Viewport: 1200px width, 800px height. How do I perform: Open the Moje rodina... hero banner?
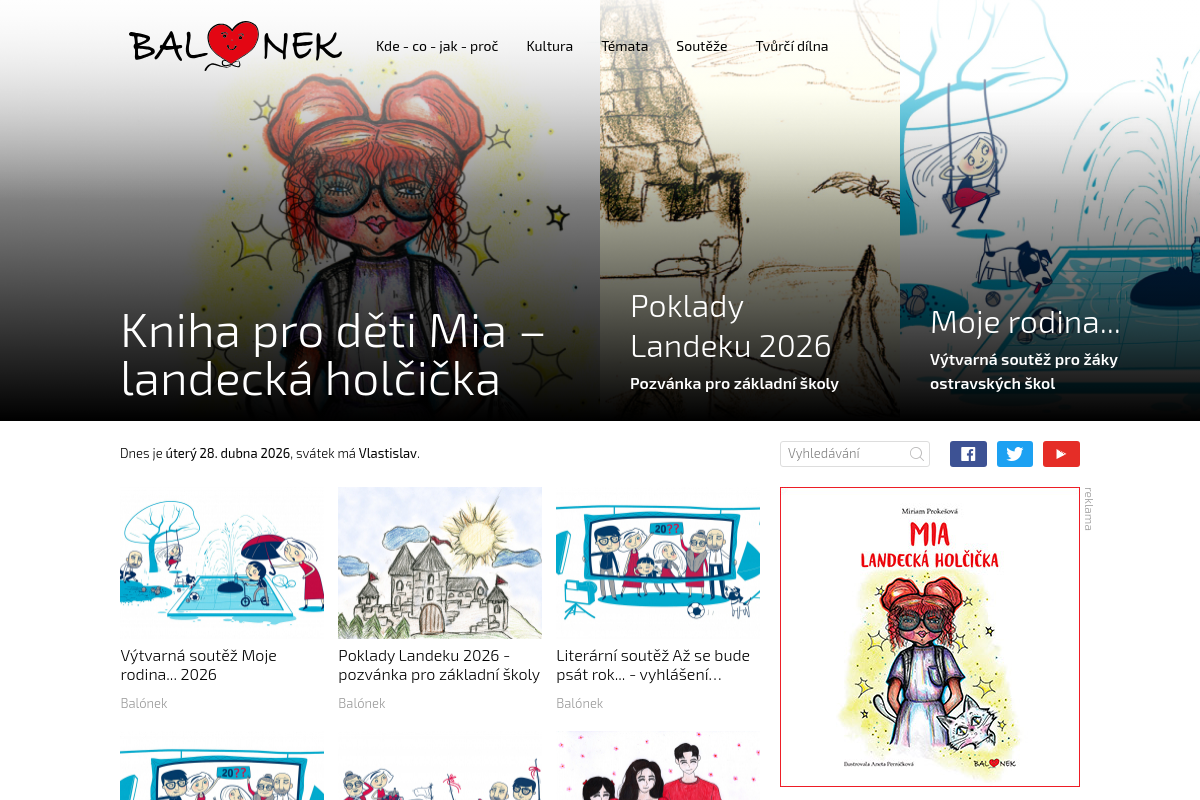pos(1050,210)
